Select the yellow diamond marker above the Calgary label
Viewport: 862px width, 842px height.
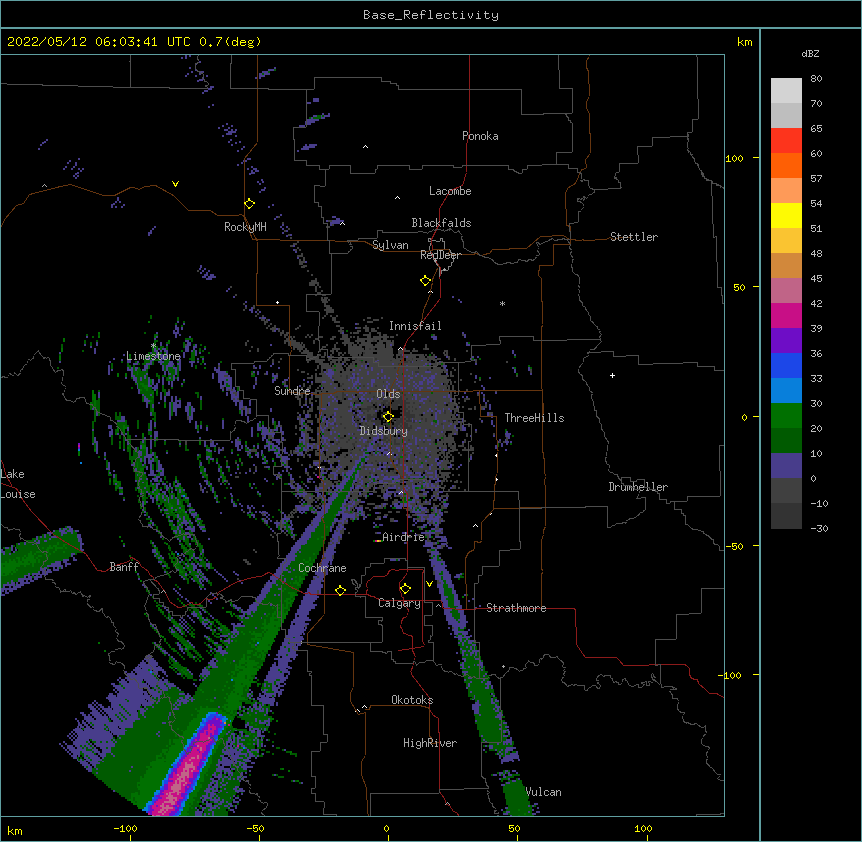pyautogui.click(x=405, y=589)
